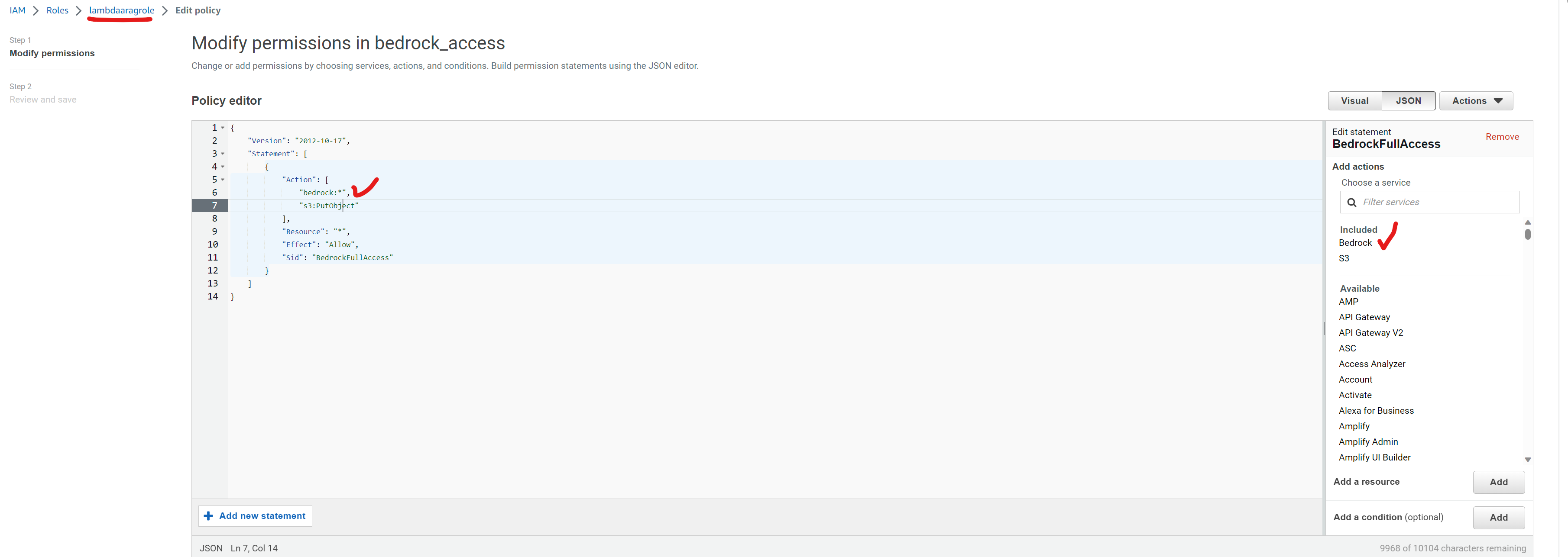Collapse the Action array fold arrow on line 5
Screen dimensions: 1568x557
pyautogui.click(x=222, y=179)
